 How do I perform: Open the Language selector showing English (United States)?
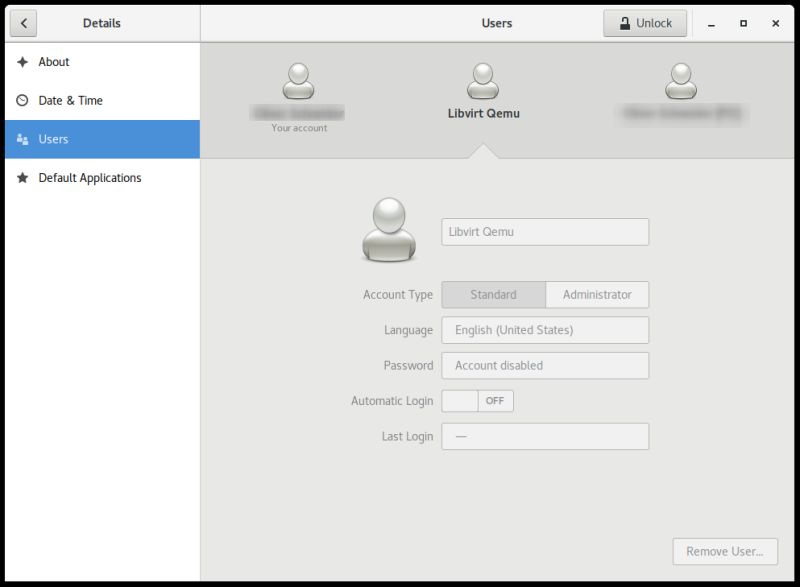click(x=545, y=329)
